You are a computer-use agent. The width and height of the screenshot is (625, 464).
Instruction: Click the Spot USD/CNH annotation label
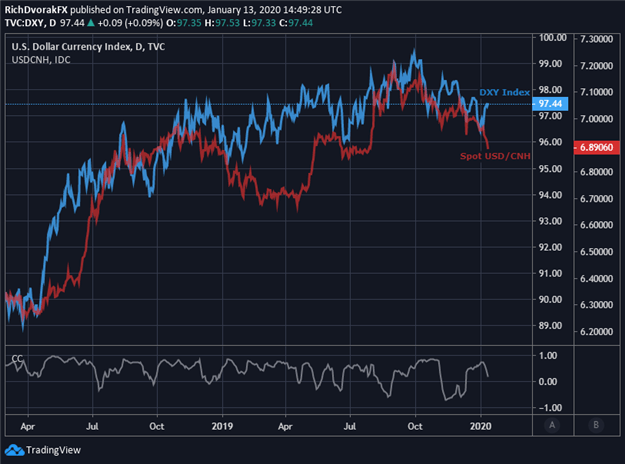tap(495, 156)
